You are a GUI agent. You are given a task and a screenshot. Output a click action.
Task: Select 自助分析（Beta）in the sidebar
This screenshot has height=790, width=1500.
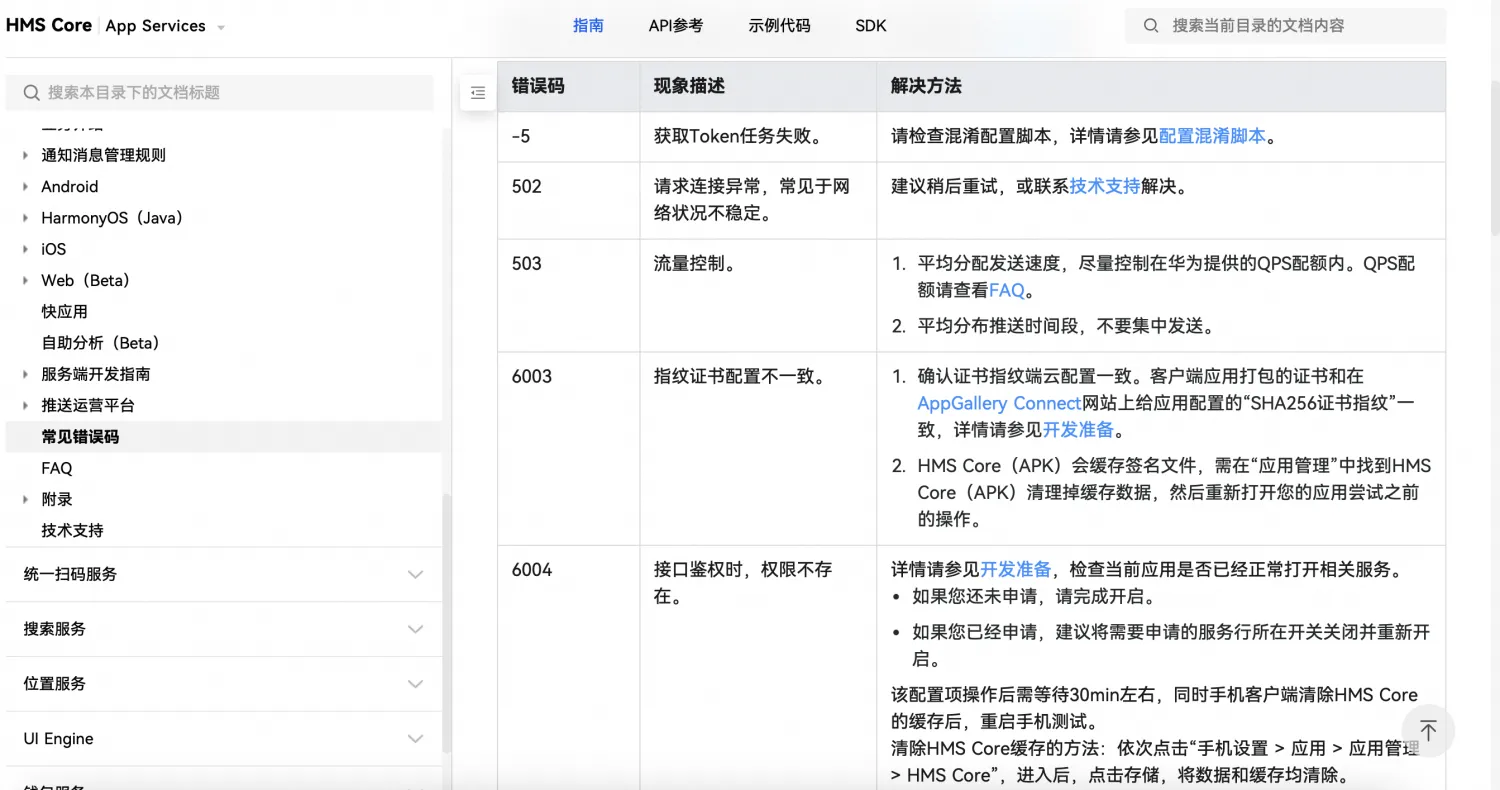tap(101, 343)
